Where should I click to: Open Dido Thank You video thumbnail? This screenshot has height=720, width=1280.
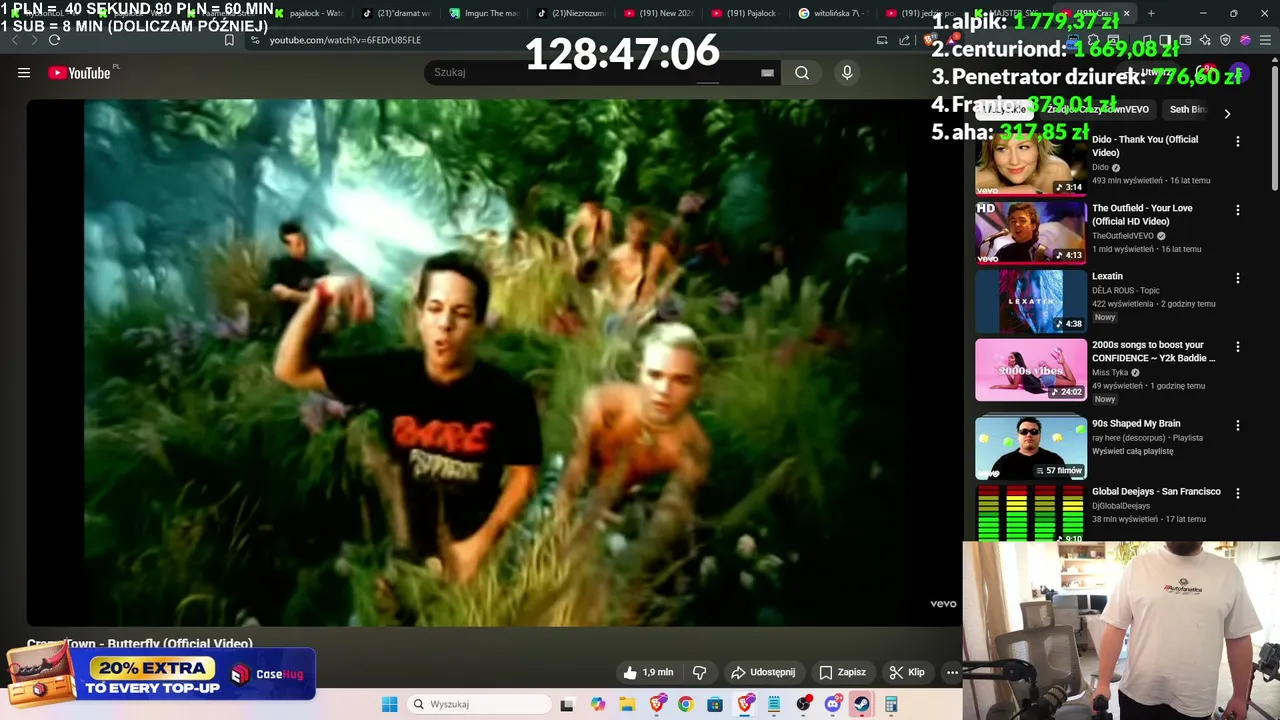pos(1031,163)
